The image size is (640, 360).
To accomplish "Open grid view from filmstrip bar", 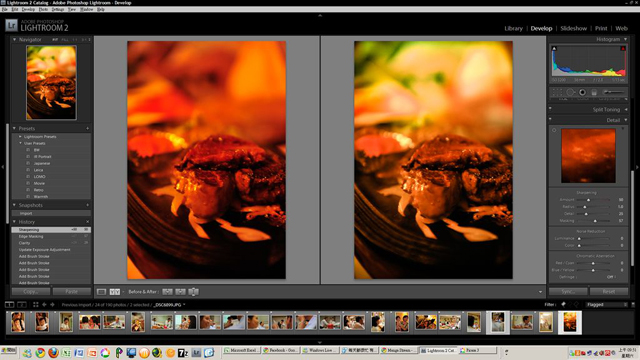I will point(36,304).
